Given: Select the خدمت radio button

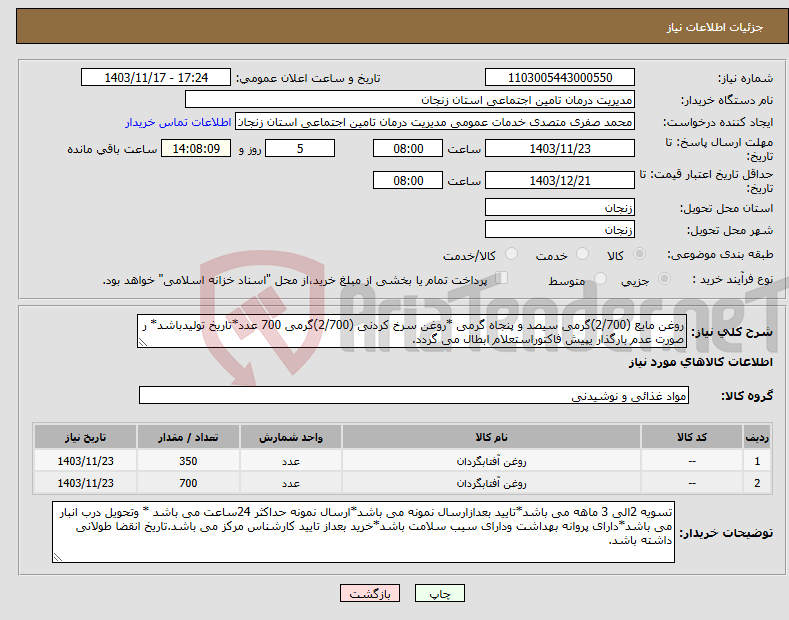Looking at the screenshot, I should pyautogui.click(x=582, y=254).
